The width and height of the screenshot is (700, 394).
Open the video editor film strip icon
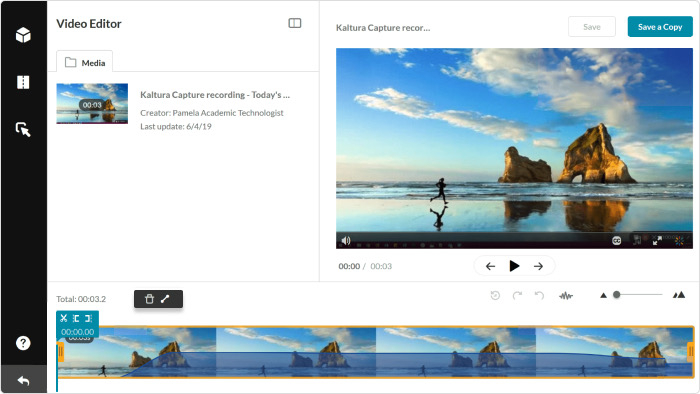(23, 82)
